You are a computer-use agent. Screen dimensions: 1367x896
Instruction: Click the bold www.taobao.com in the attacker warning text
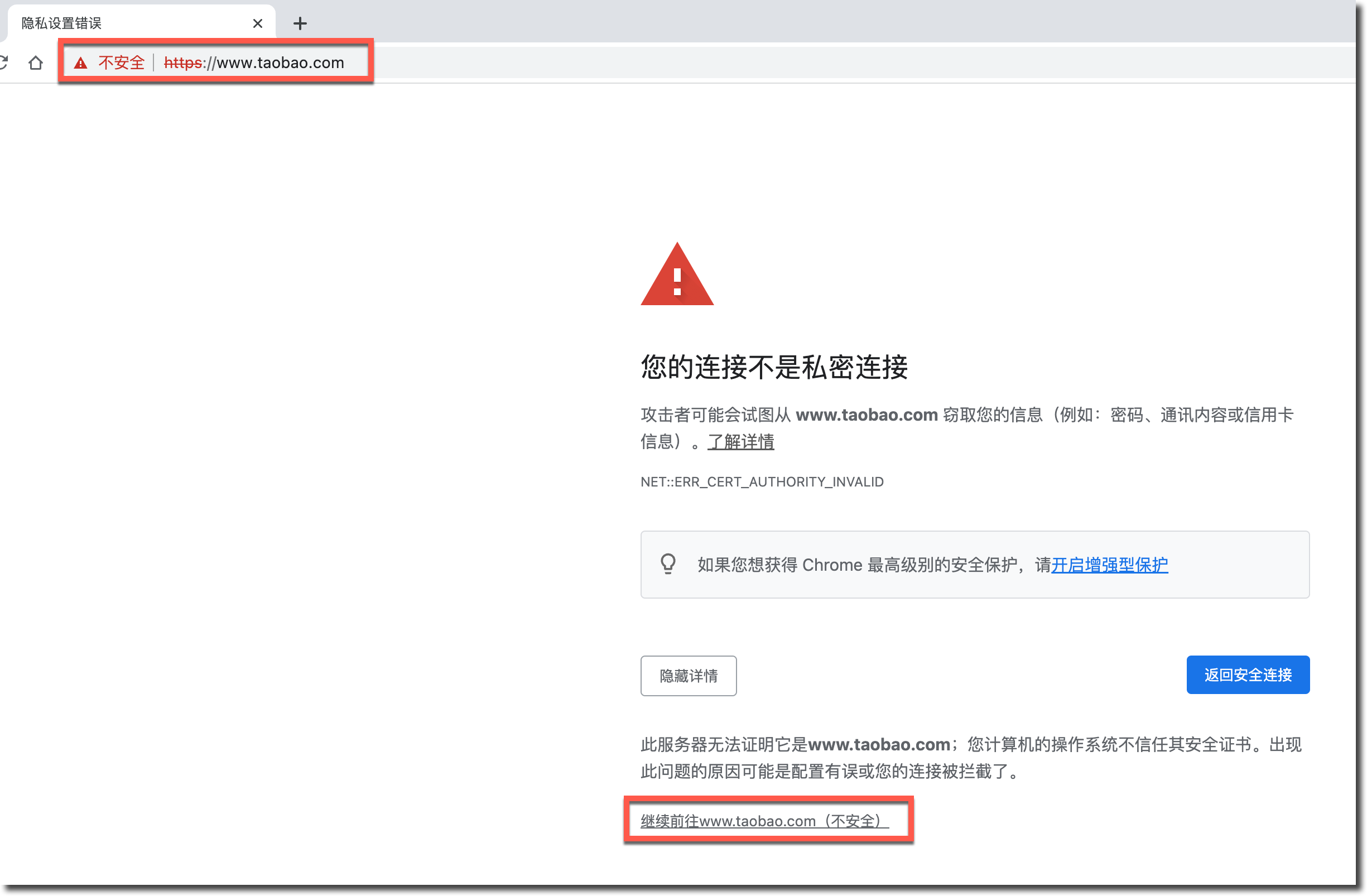point(866,415)
